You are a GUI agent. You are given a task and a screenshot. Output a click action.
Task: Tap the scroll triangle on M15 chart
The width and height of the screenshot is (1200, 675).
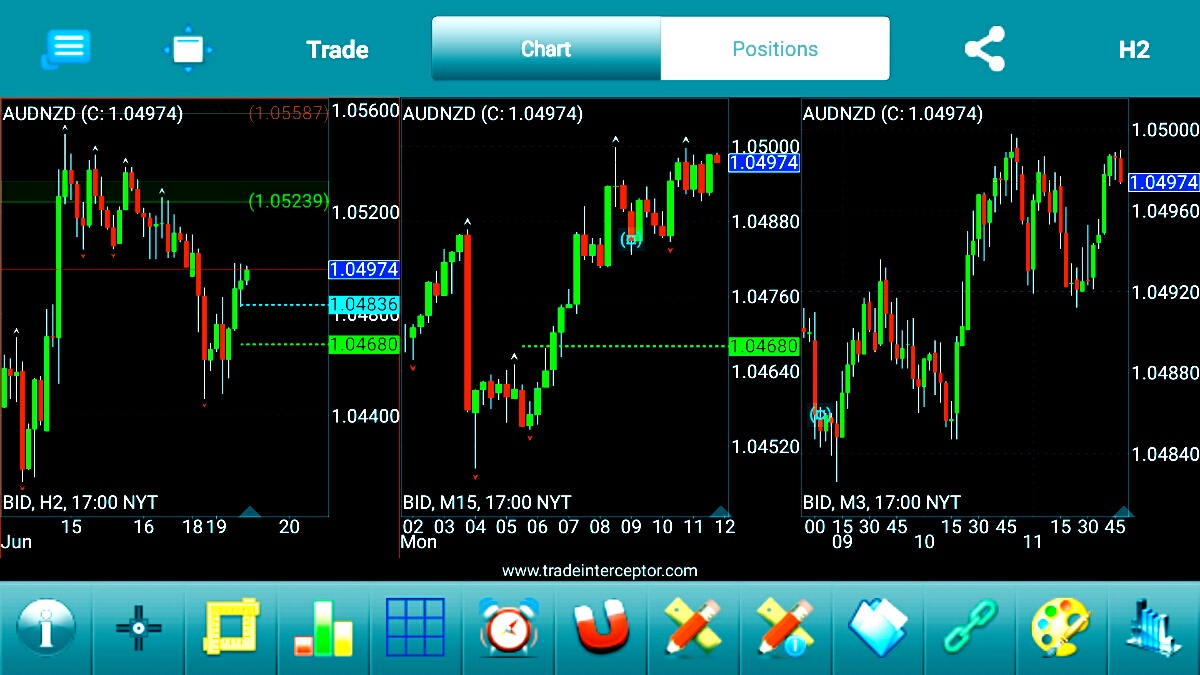pos(720,512)
